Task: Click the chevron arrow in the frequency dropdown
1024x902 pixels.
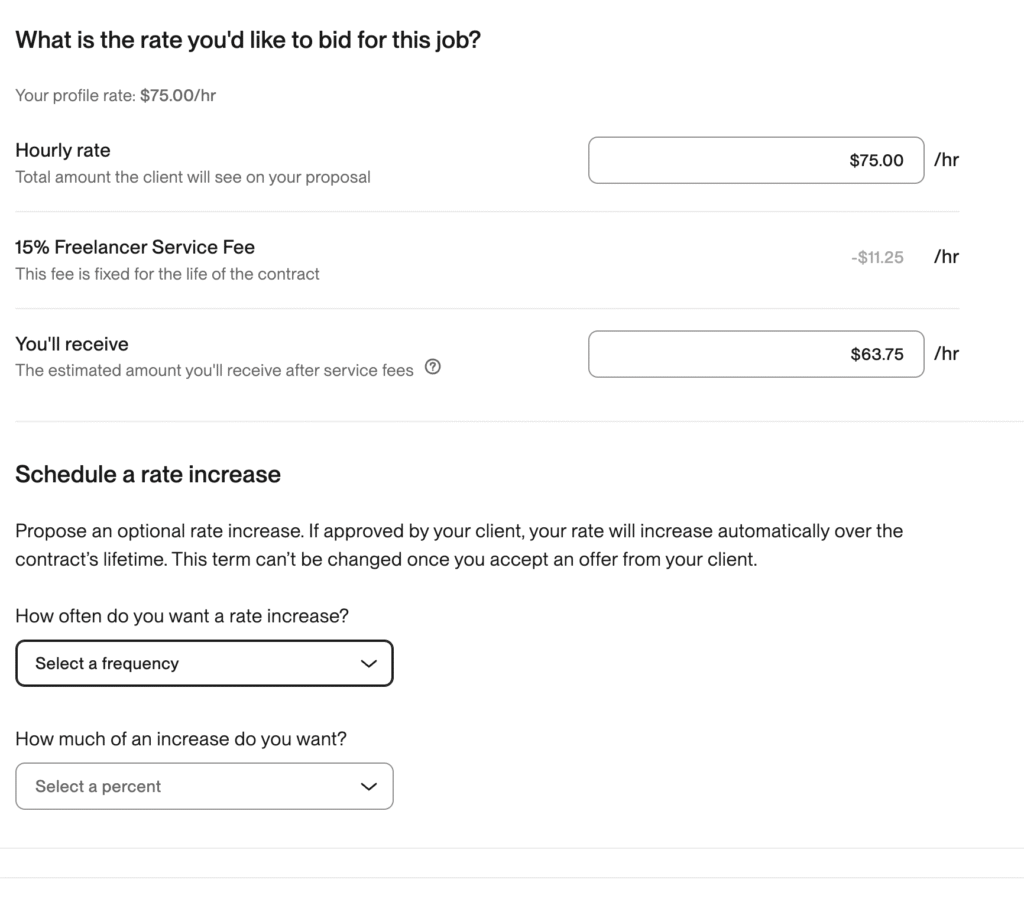Action: point(368,663)
